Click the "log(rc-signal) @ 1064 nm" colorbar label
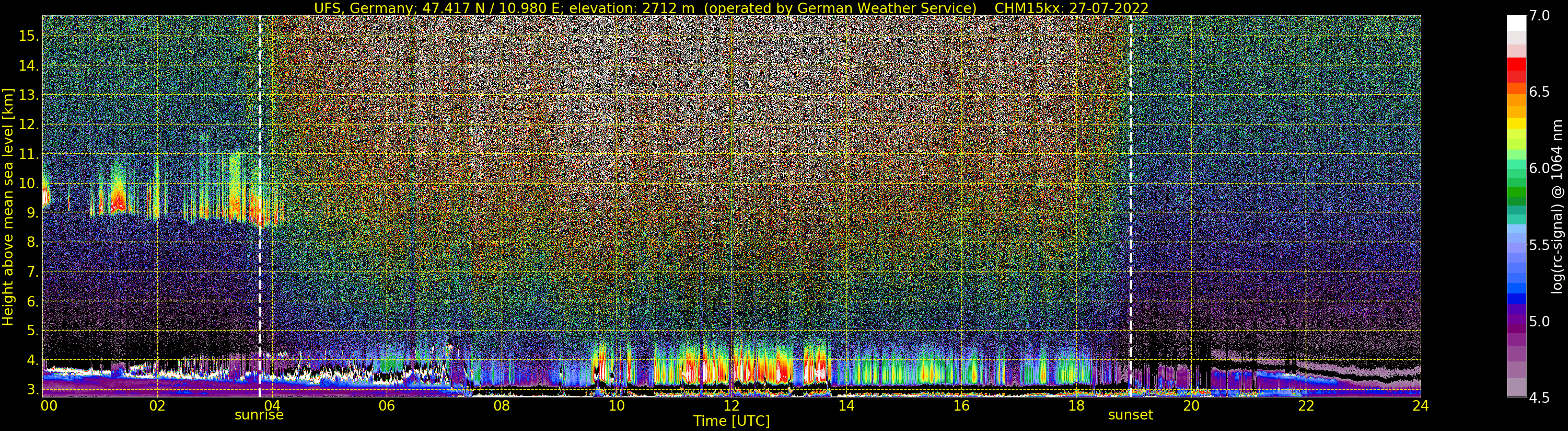This screenshot has height=431, width=1568. (1558, 206)
